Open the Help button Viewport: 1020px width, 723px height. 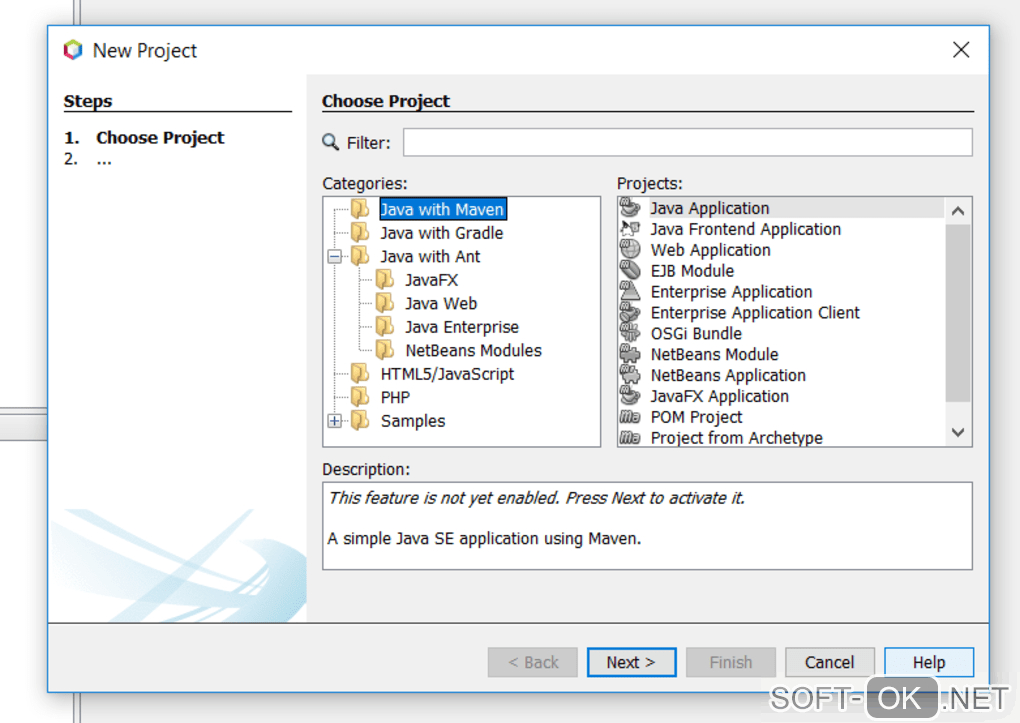pos(928,662)
